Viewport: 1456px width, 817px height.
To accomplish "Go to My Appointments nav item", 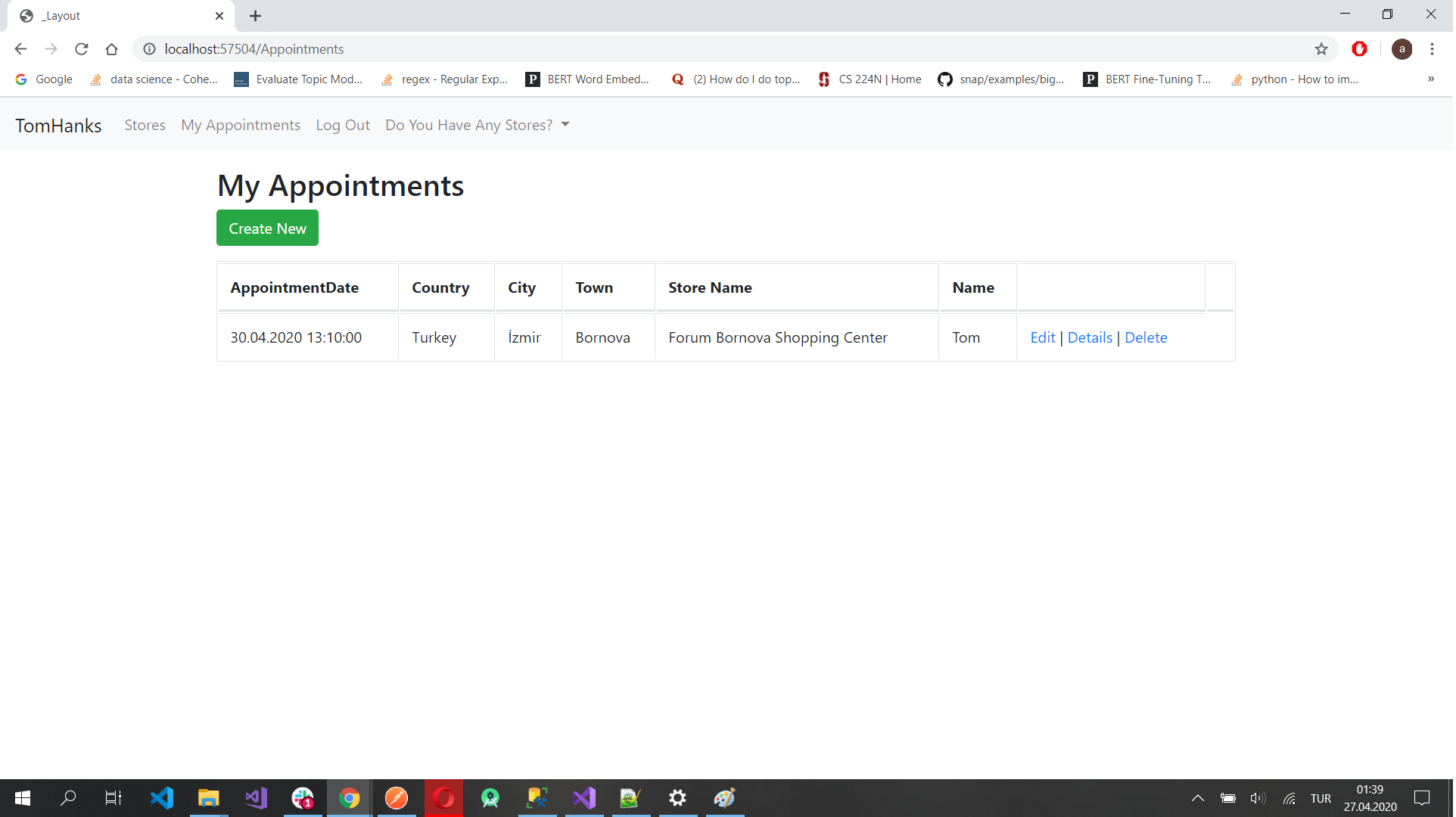I will tap(241, 126).
